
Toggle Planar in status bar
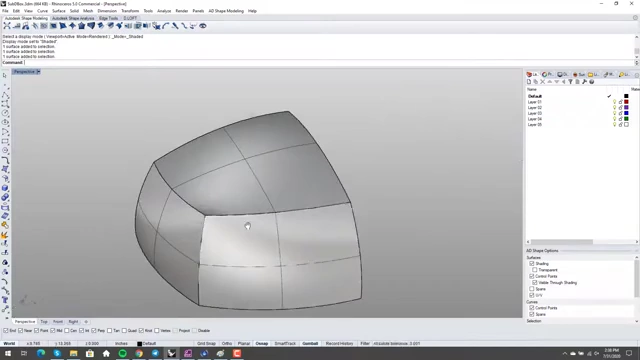tap(244, 344)
